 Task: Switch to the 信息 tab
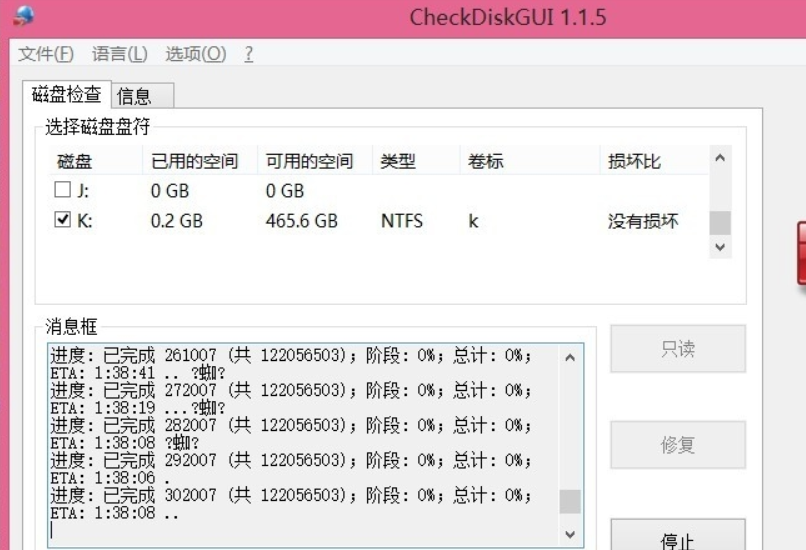coord(135,96)
